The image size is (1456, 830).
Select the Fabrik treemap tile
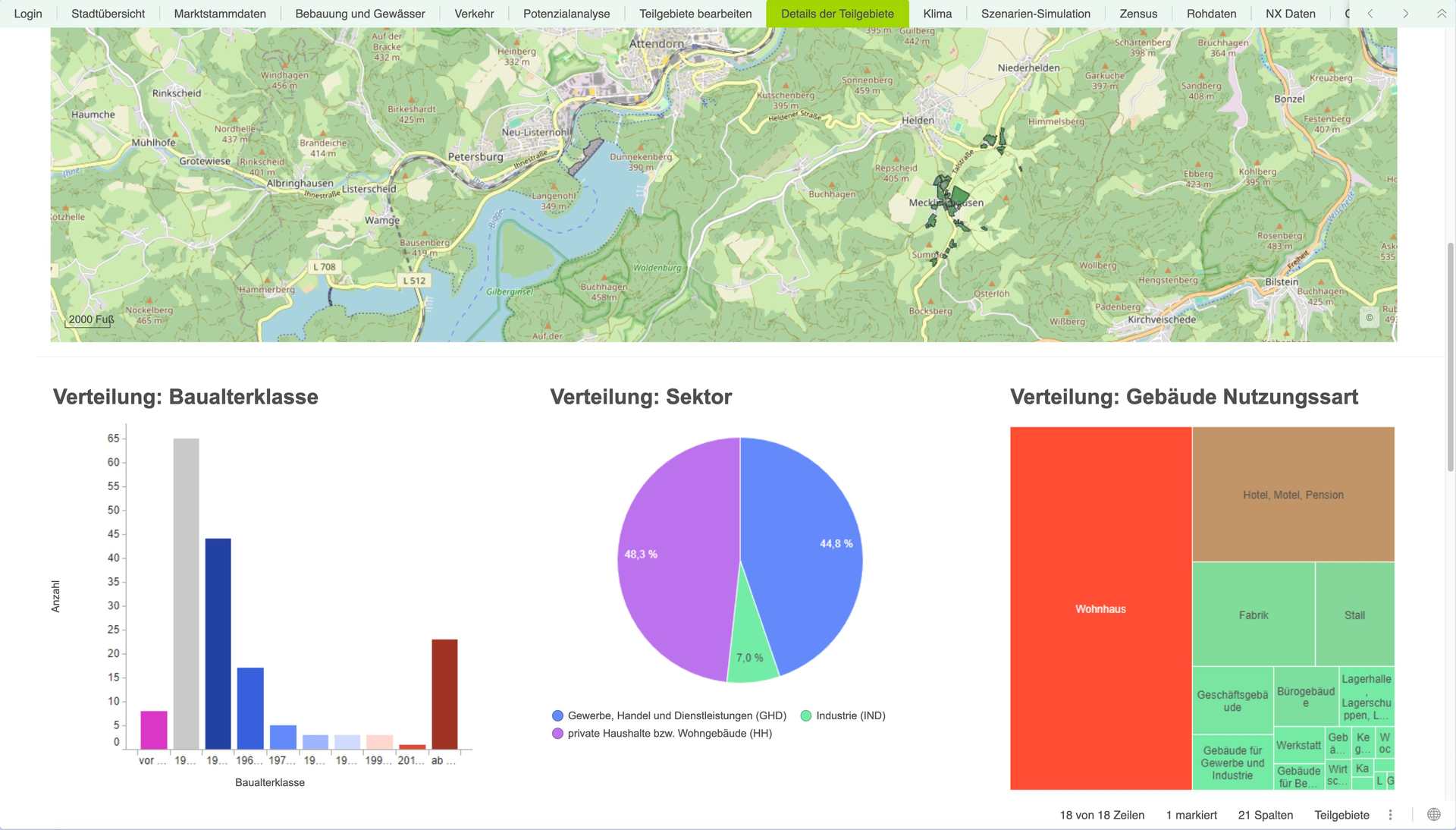click(x=1254, y=615)
